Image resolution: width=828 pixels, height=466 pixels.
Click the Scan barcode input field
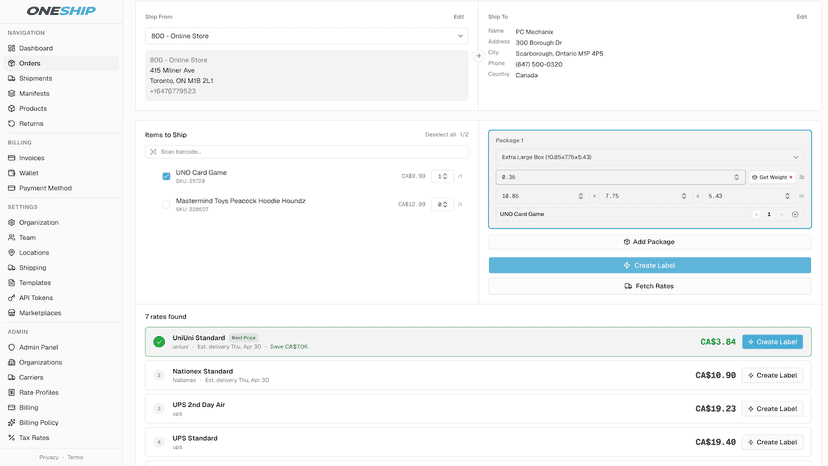(307, 152)
